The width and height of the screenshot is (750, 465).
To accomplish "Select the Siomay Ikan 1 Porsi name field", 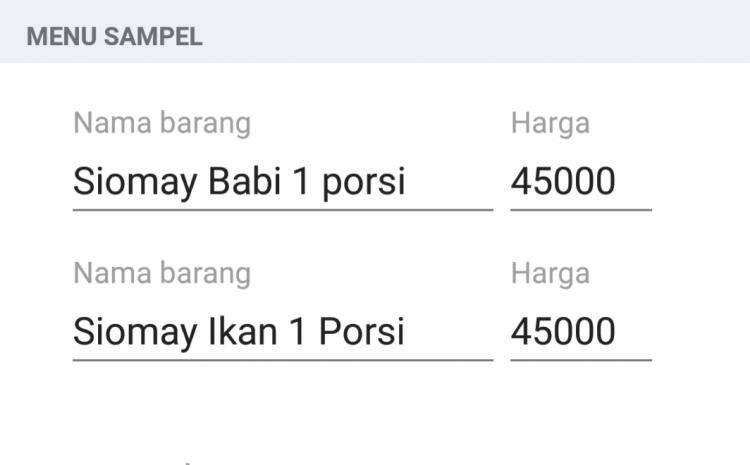I will coord(283,332).
